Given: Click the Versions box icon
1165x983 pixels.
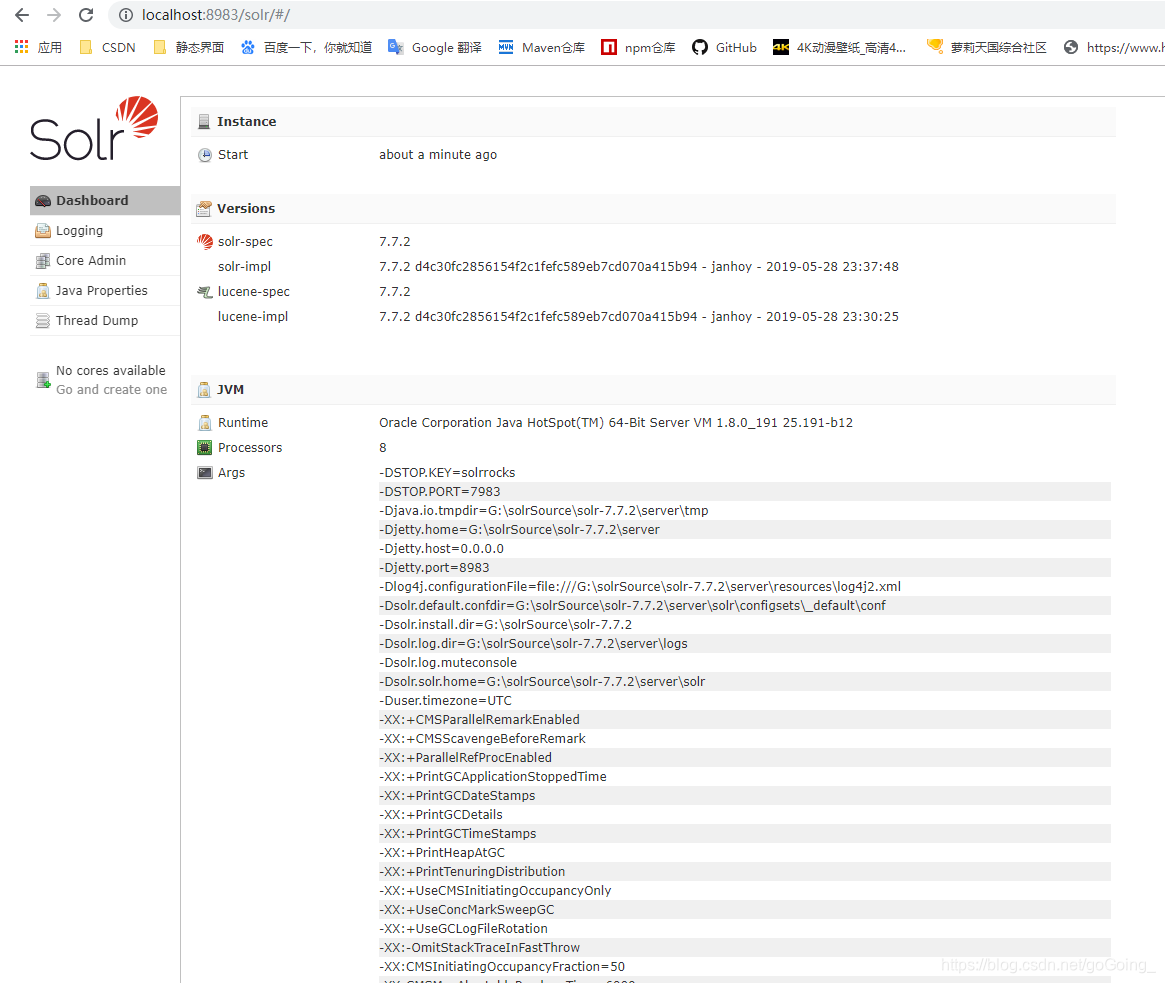Looking at the screenshot, I should [x=204, y=209].
